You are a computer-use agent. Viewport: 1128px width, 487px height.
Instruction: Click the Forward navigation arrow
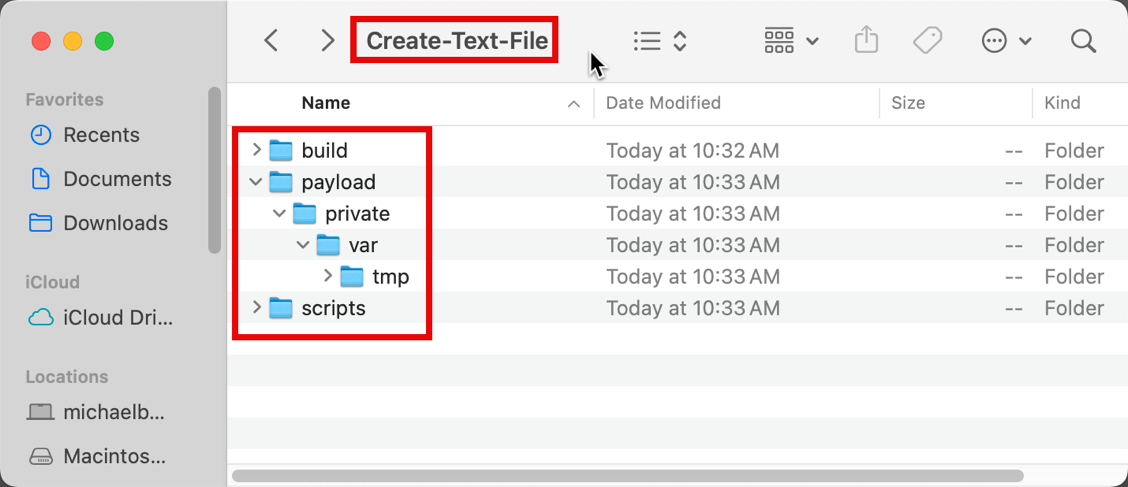click(327, 40)
